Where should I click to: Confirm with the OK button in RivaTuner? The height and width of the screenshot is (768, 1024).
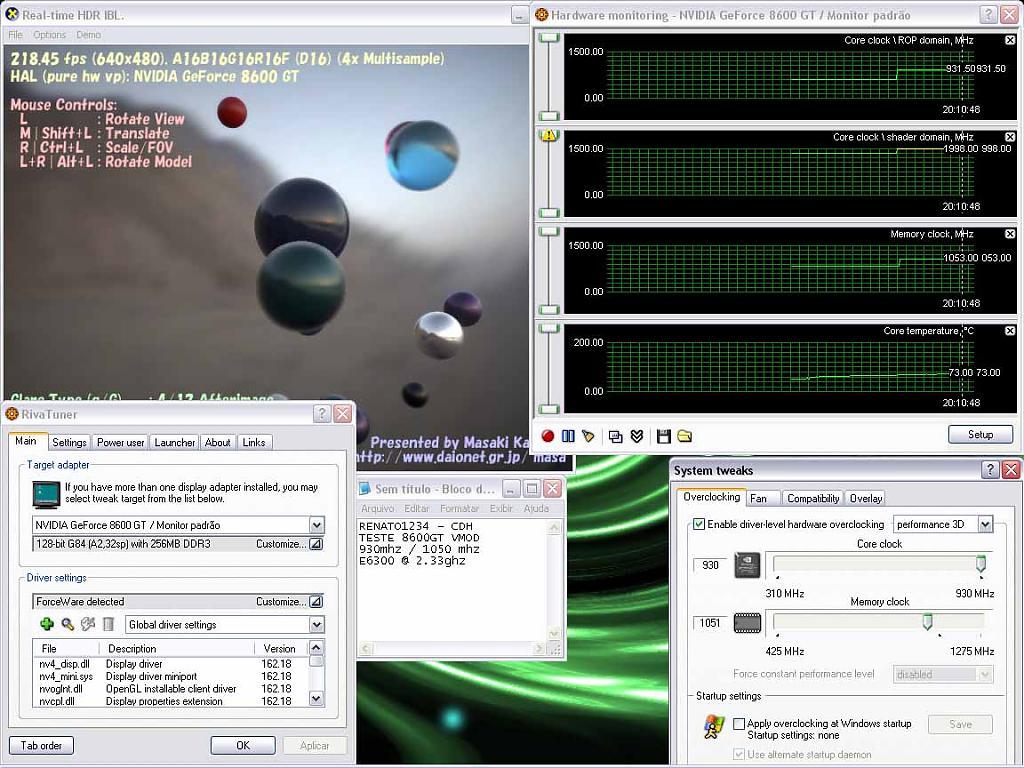coord(243,745)
